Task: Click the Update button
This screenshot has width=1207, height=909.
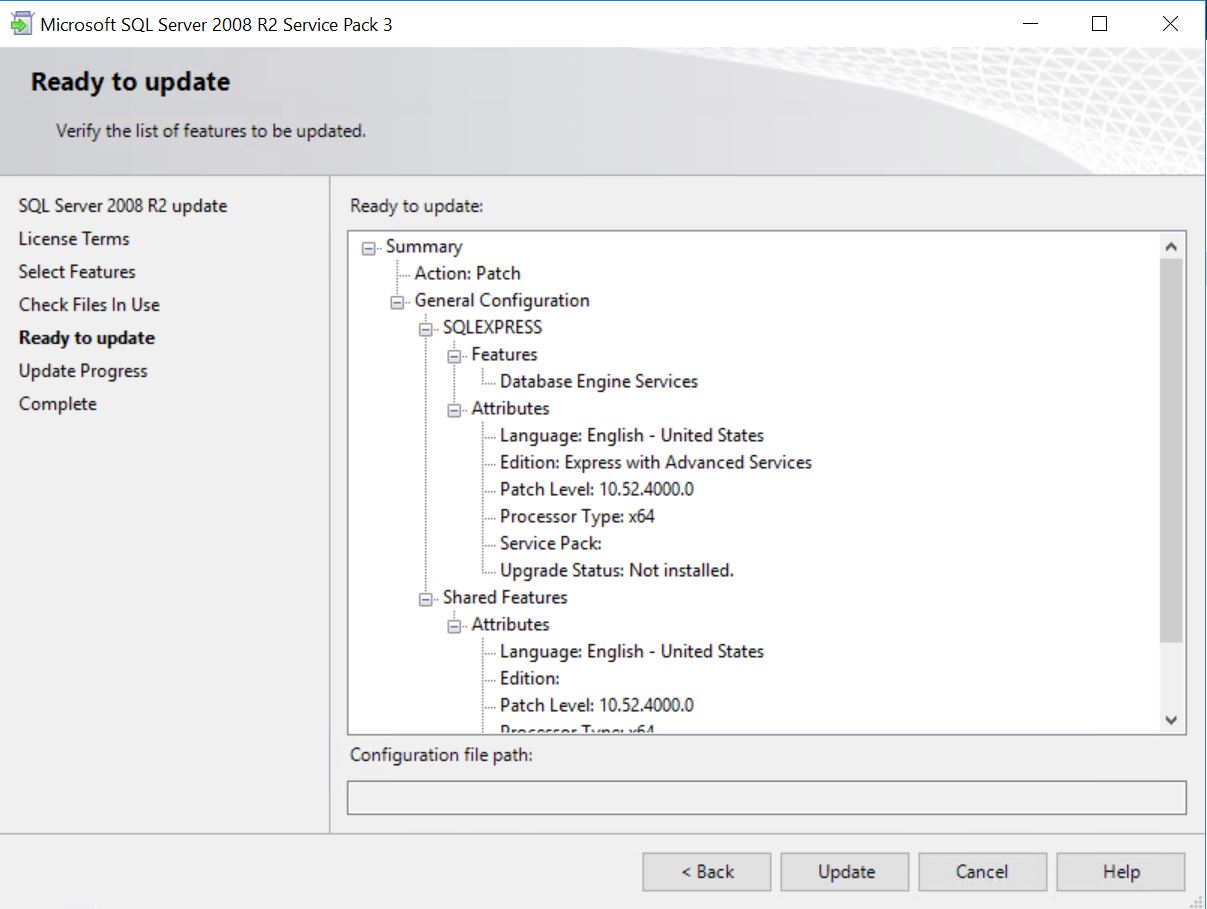Action: 845,872
